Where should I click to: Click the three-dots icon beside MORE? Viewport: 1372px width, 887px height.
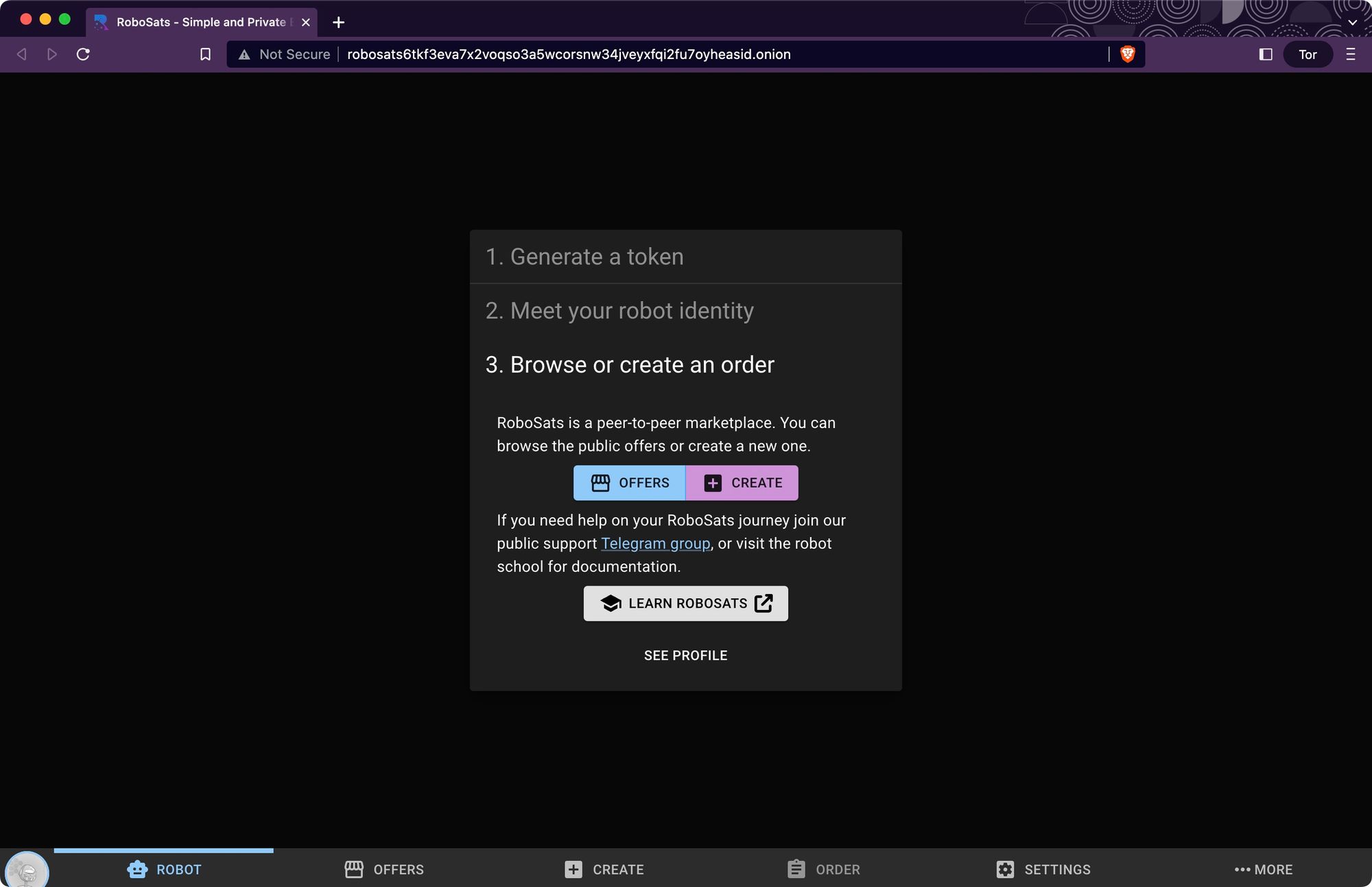(x=1242, y=869)
